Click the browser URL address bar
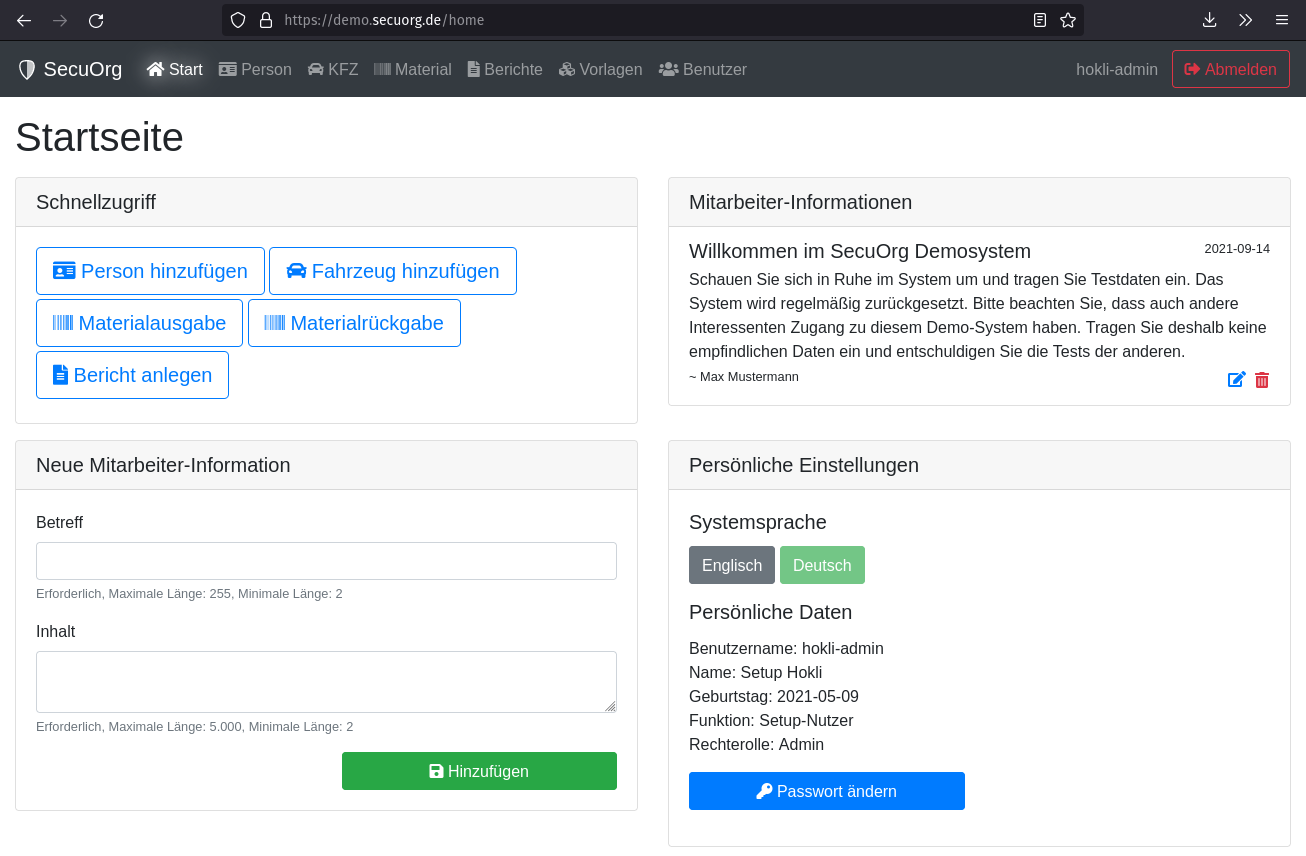 652,20
